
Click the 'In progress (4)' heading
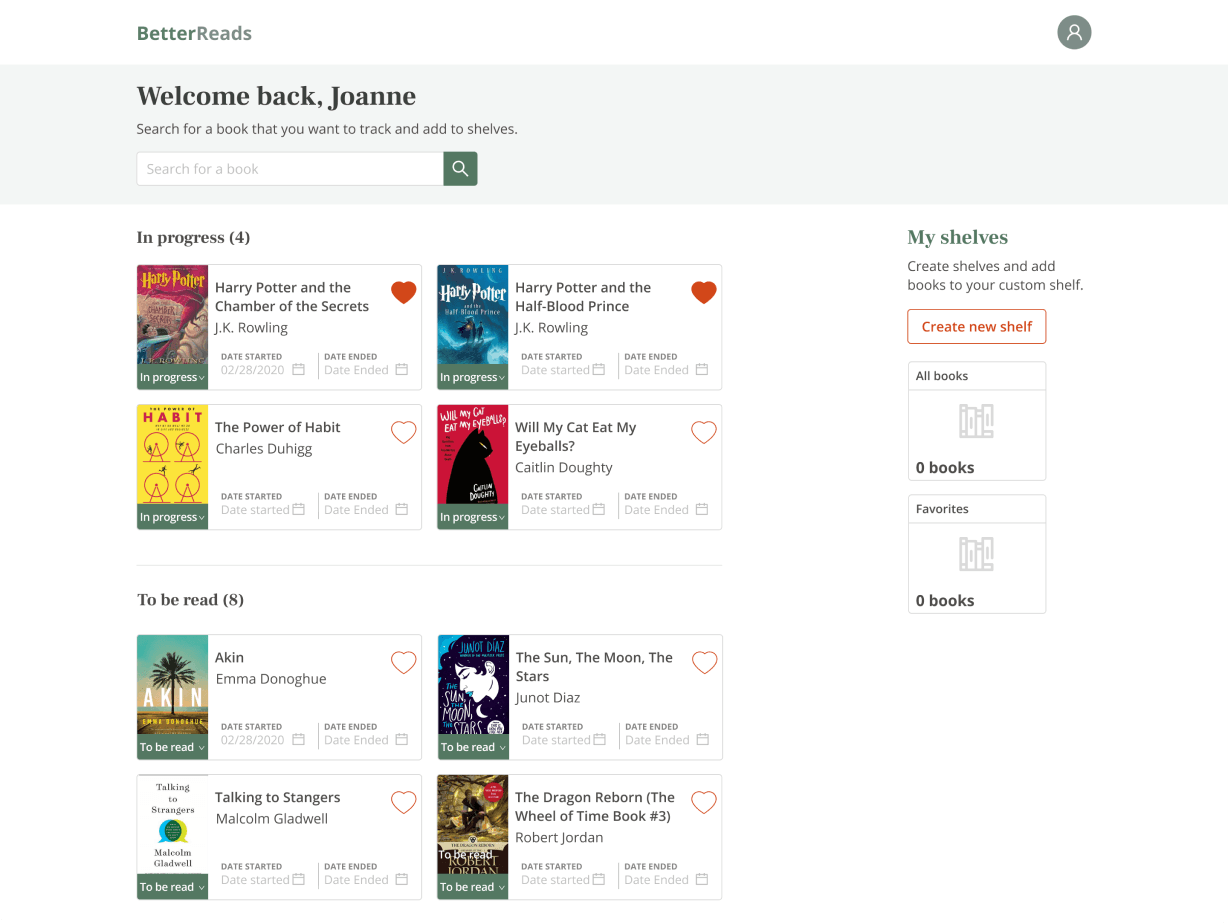click(193, 238)
